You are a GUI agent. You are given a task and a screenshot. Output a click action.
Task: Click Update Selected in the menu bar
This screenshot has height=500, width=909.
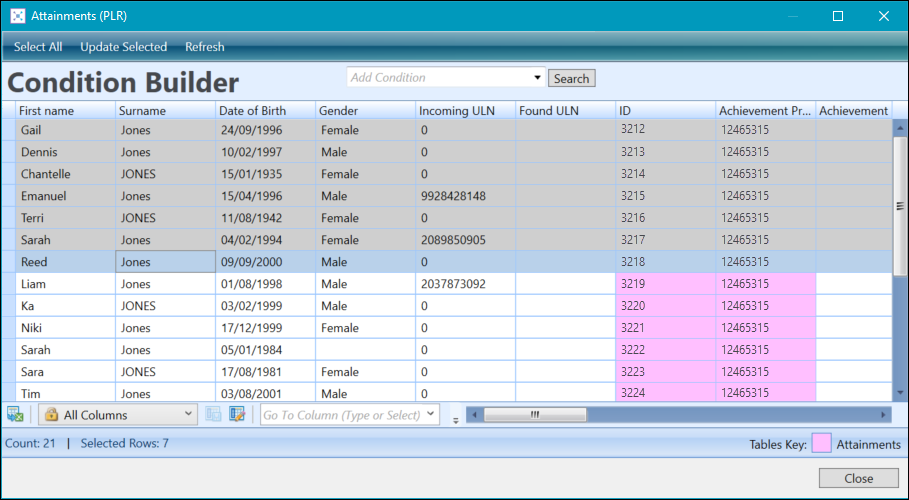click(123, 47)
